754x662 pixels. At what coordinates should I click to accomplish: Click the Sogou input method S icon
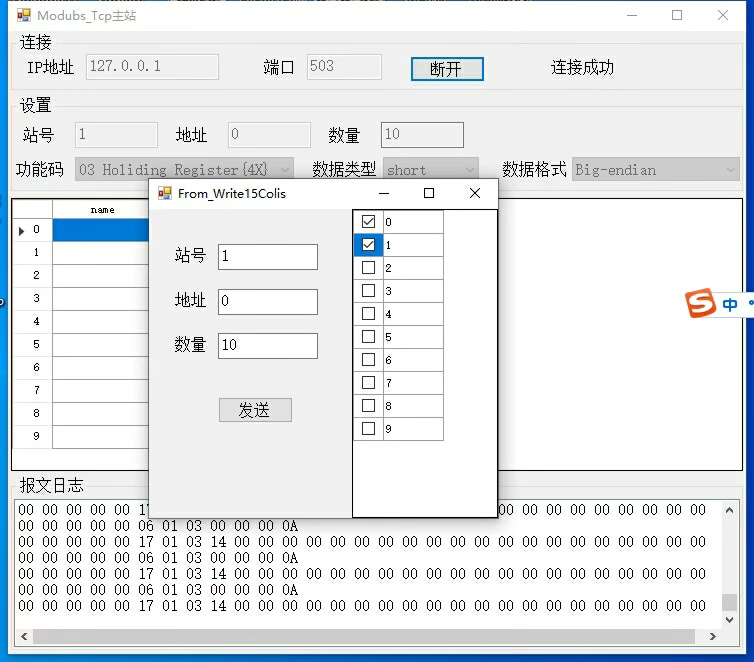point(701,304)
